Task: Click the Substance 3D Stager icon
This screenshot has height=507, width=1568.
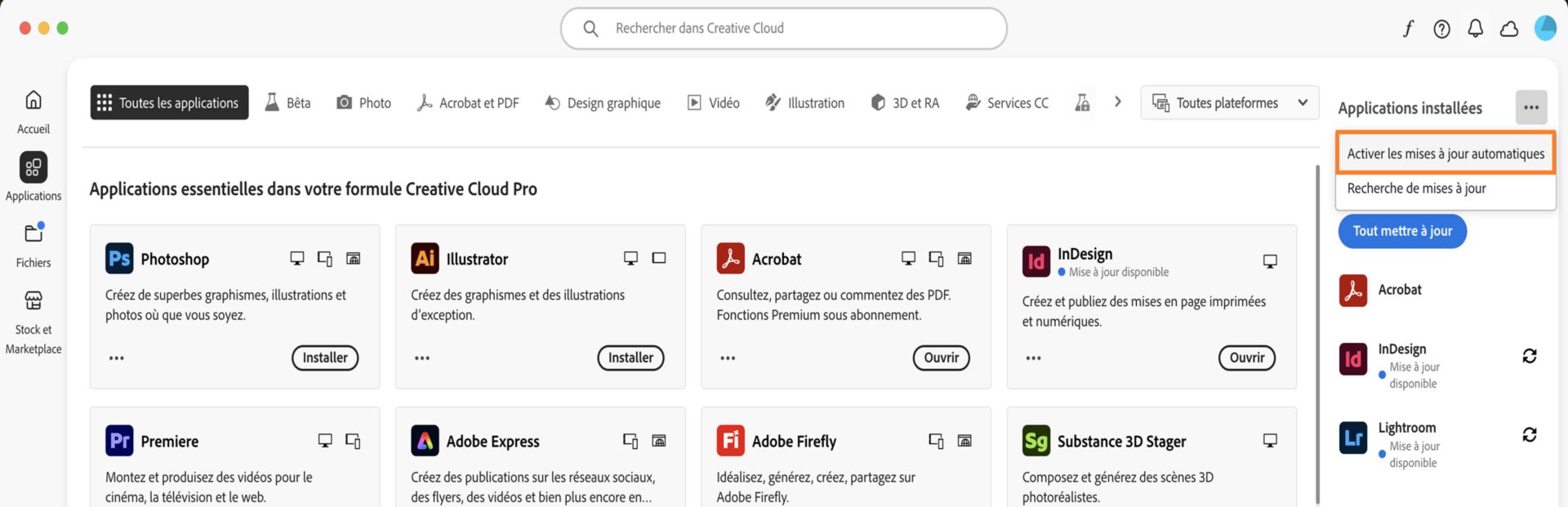Action: pos(1036,441)
